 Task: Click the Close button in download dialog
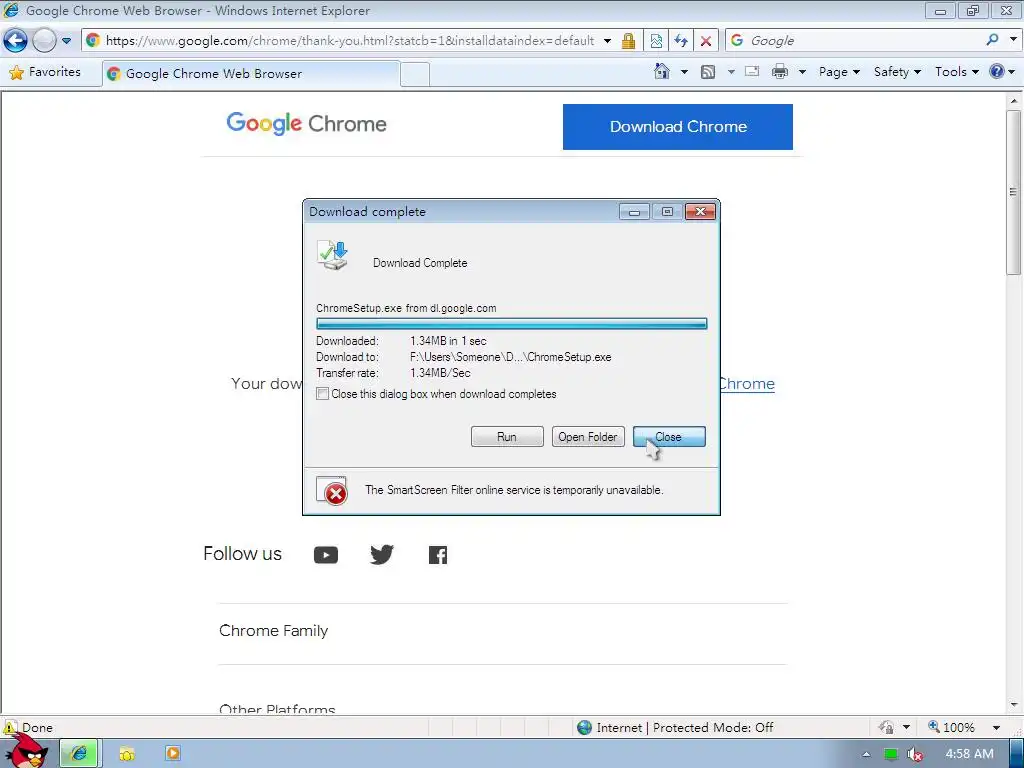669,436
